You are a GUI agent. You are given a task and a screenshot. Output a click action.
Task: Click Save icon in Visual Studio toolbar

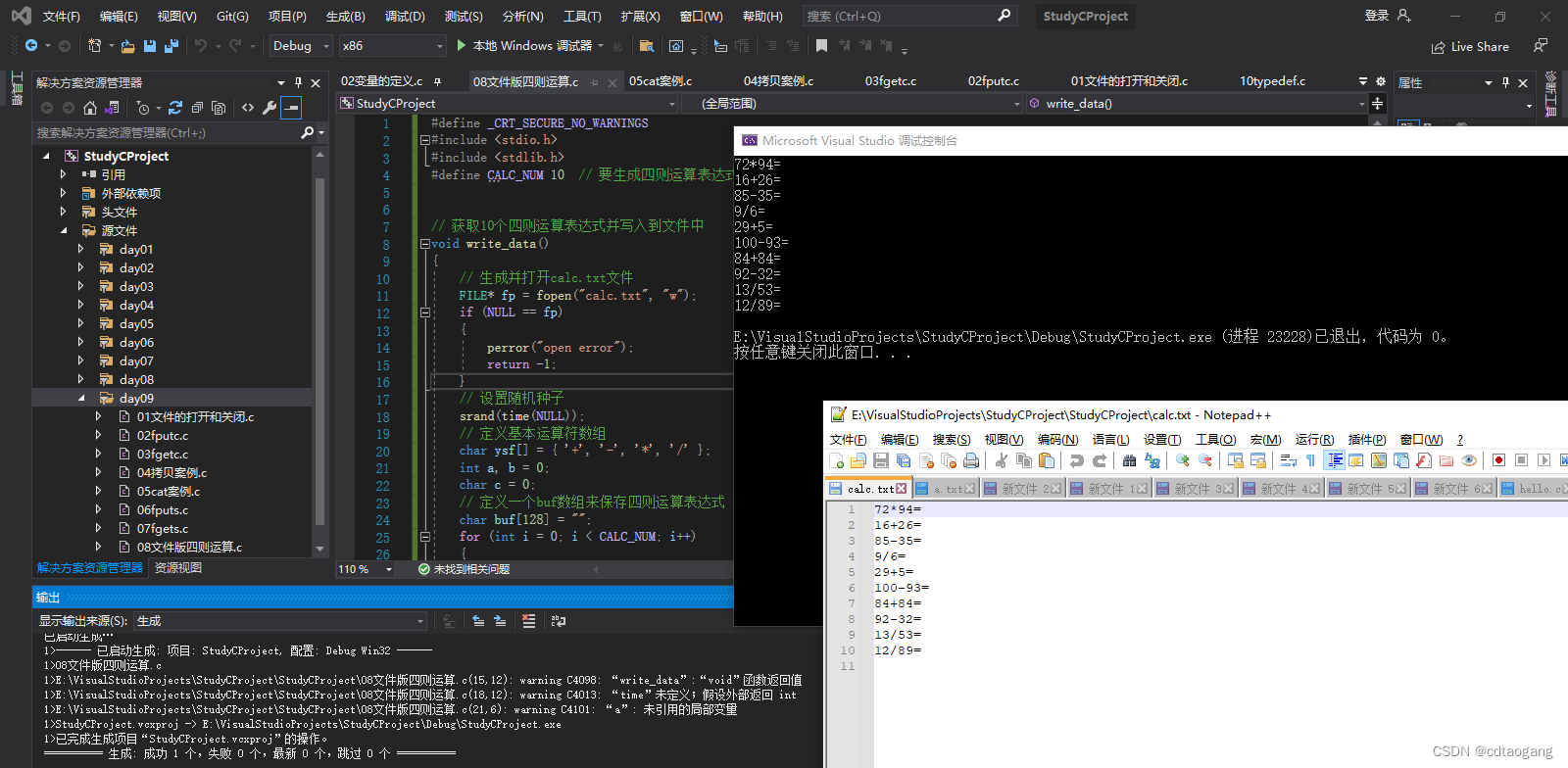(150, 46)
